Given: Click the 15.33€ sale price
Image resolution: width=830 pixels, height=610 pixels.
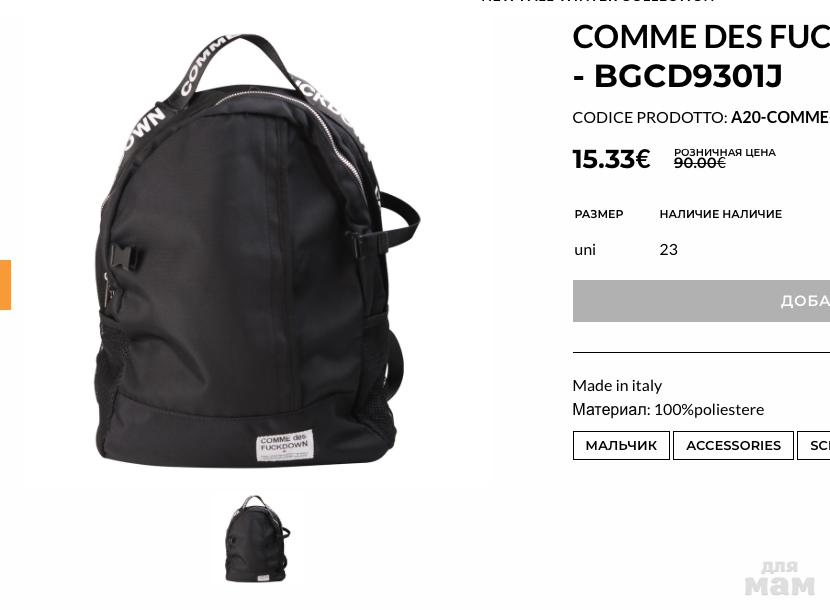Looking at the screenshot, I should (611, 159).
